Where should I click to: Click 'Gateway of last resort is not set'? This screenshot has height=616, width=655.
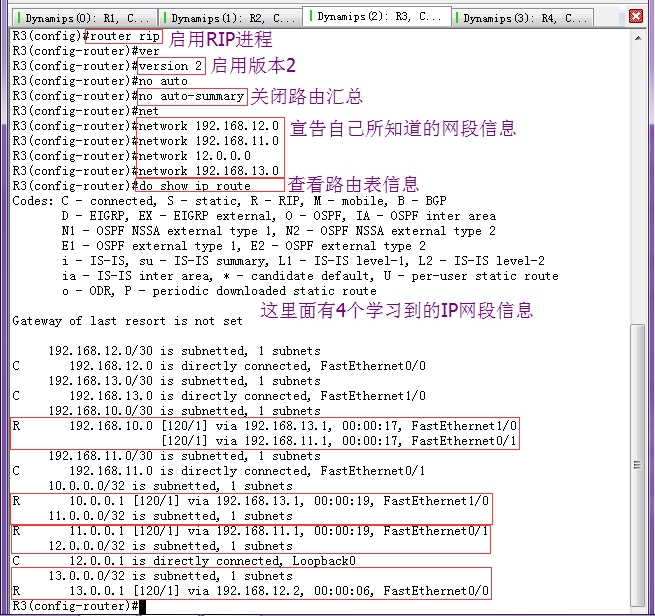pyautogui.click(x=127, y=321)
